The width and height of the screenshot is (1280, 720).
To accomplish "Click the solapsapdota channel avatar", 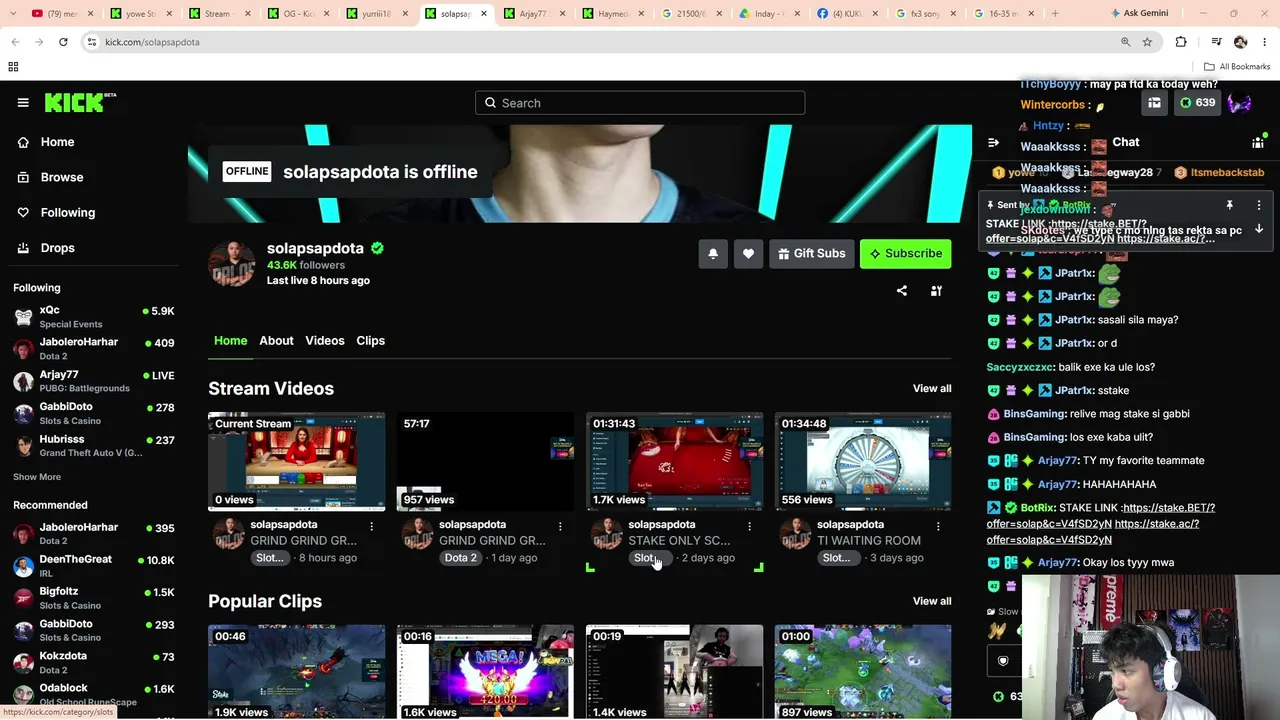I will point(231,263).
